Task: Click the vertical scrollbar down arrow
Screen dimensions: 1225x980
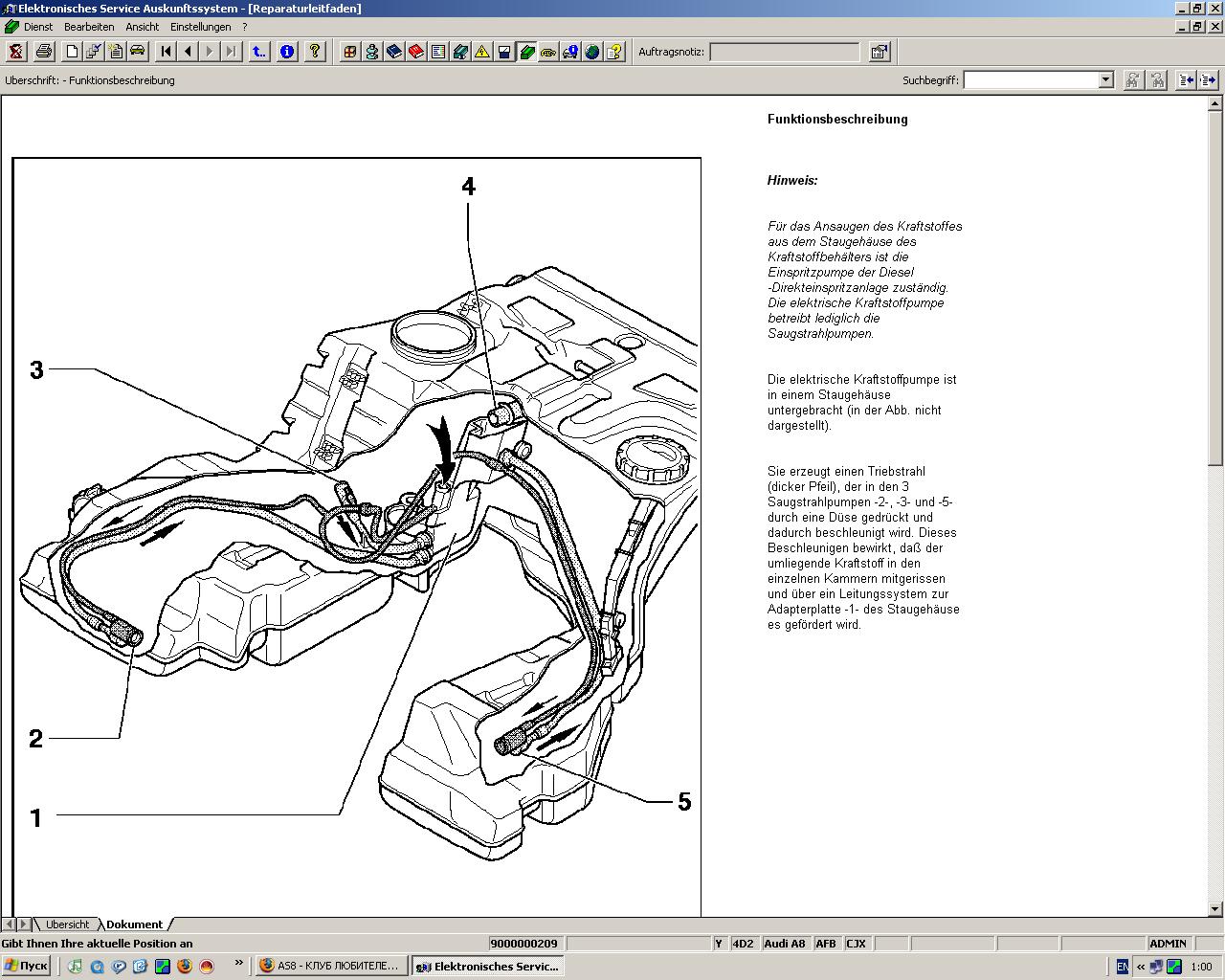Action: coord(1215,909)
